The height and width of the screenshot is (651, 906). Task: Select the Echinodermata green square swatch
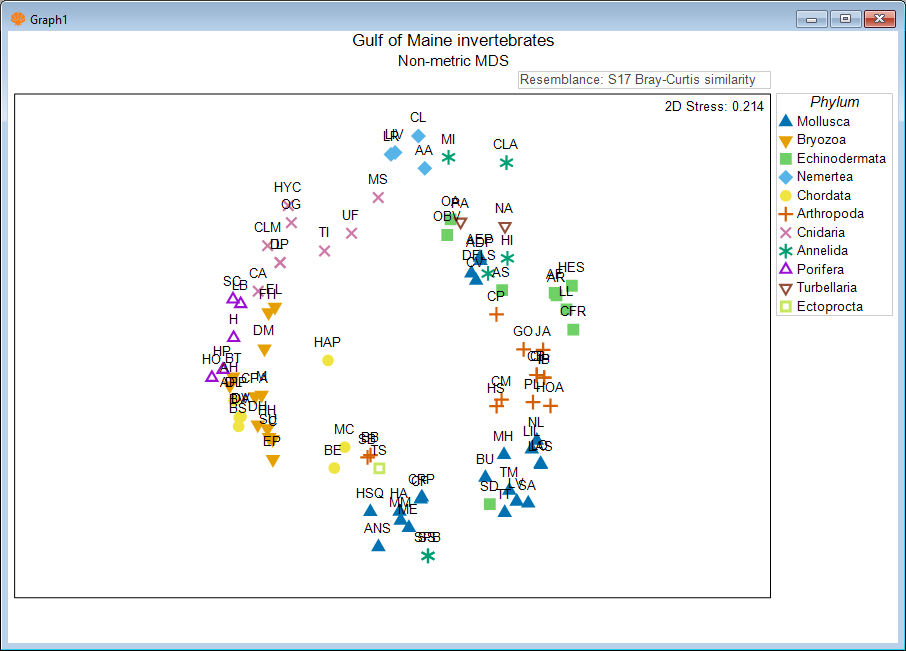(786, 159)
